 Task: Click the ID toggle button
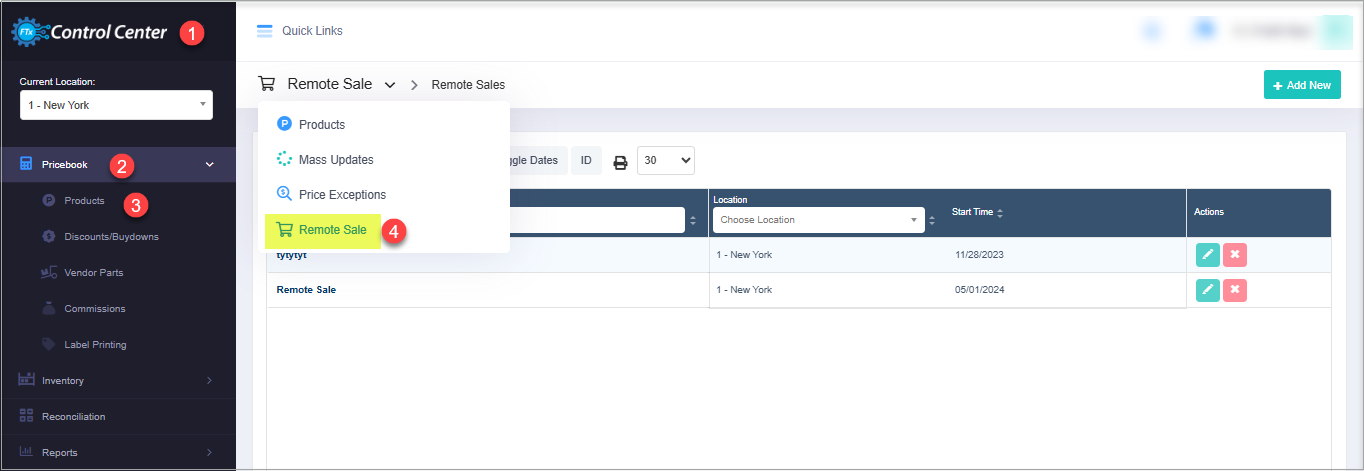[586, 160]
